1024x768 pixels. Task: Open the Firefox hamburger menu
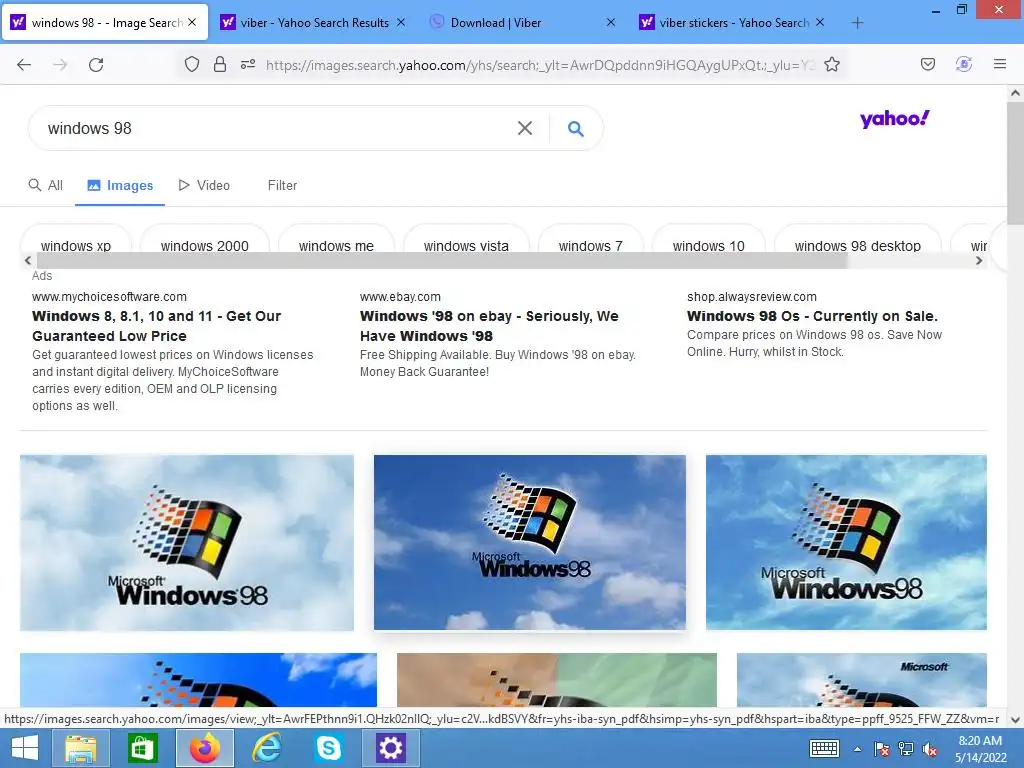(1000, 64)
